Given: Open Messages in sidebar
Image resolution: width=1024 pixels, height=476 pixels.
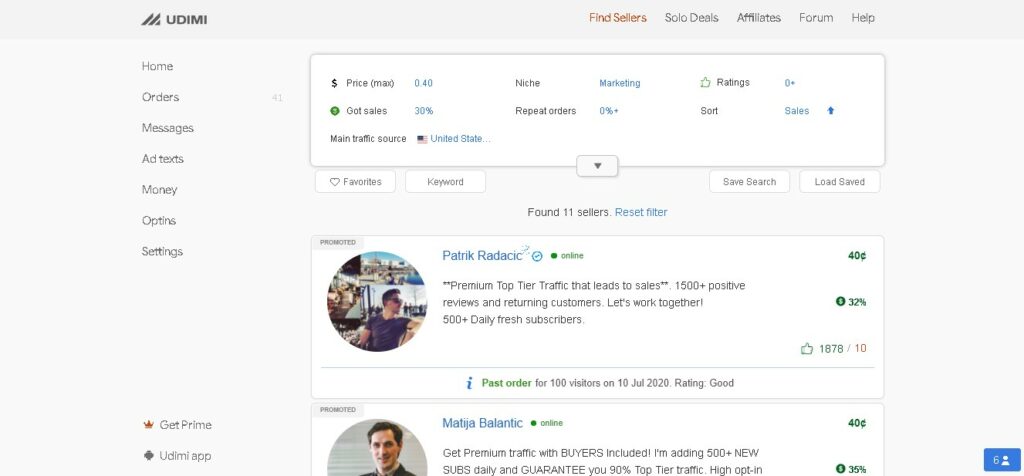Looking at the screenshot, I should [168, 128].
